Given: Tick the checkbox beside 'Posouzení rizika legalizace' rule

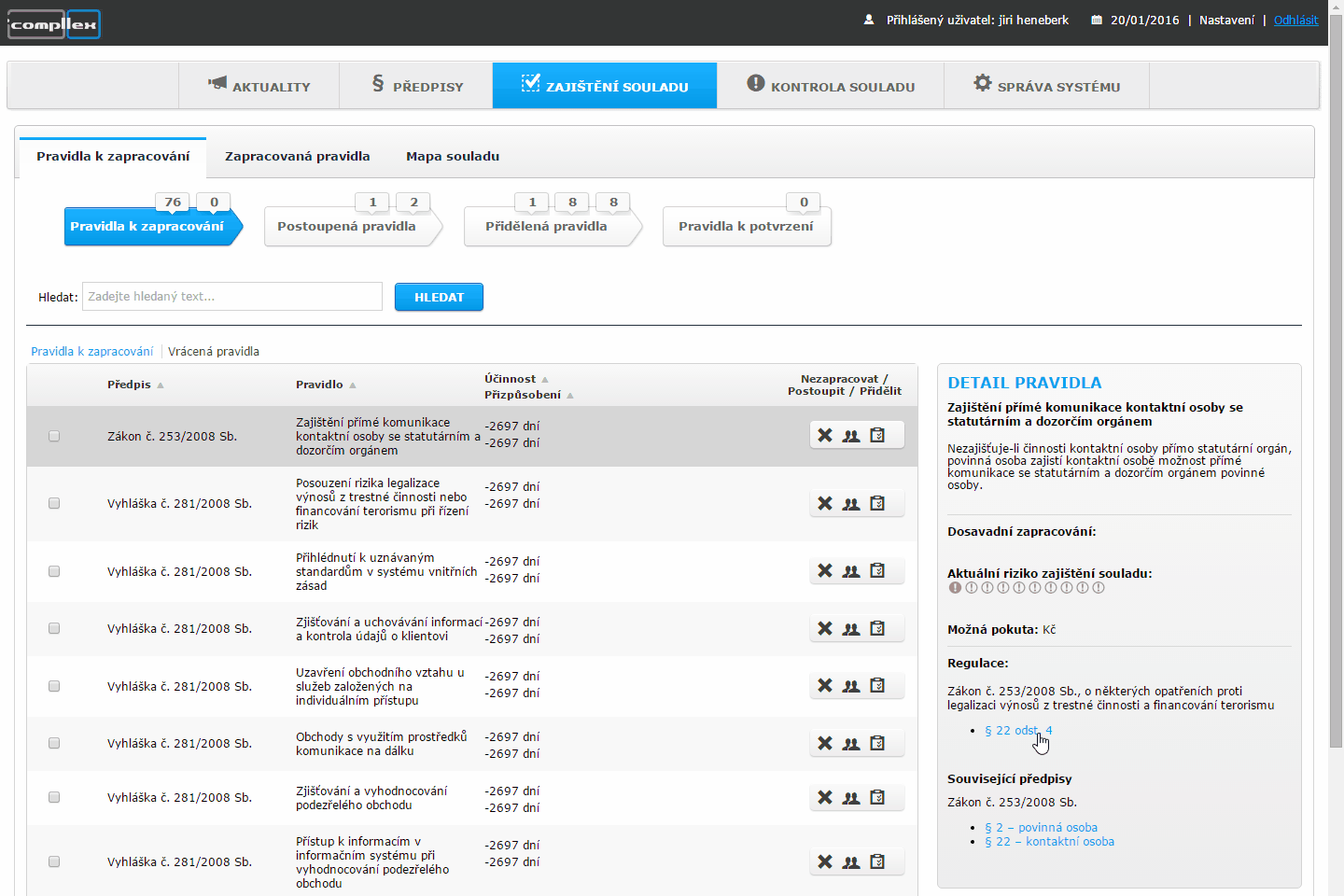Looking at the screenshot, I should (x=54, y=503).
